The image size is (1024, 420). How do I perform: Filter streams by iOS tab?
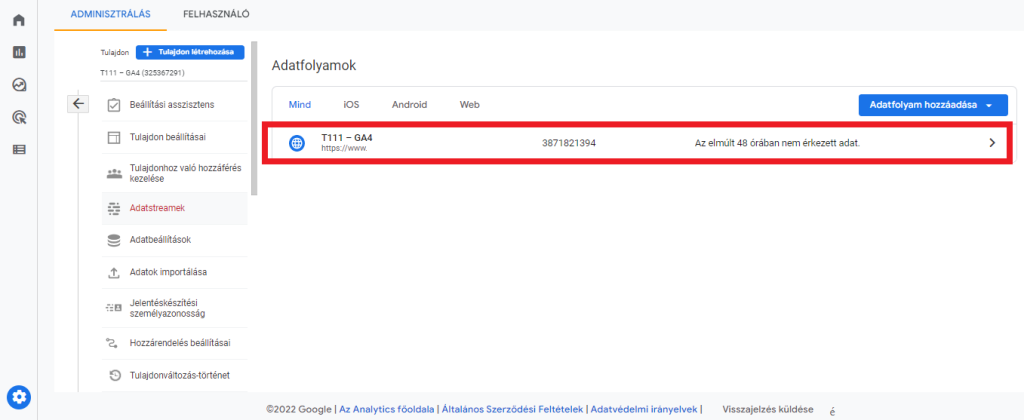click(351, 105)
